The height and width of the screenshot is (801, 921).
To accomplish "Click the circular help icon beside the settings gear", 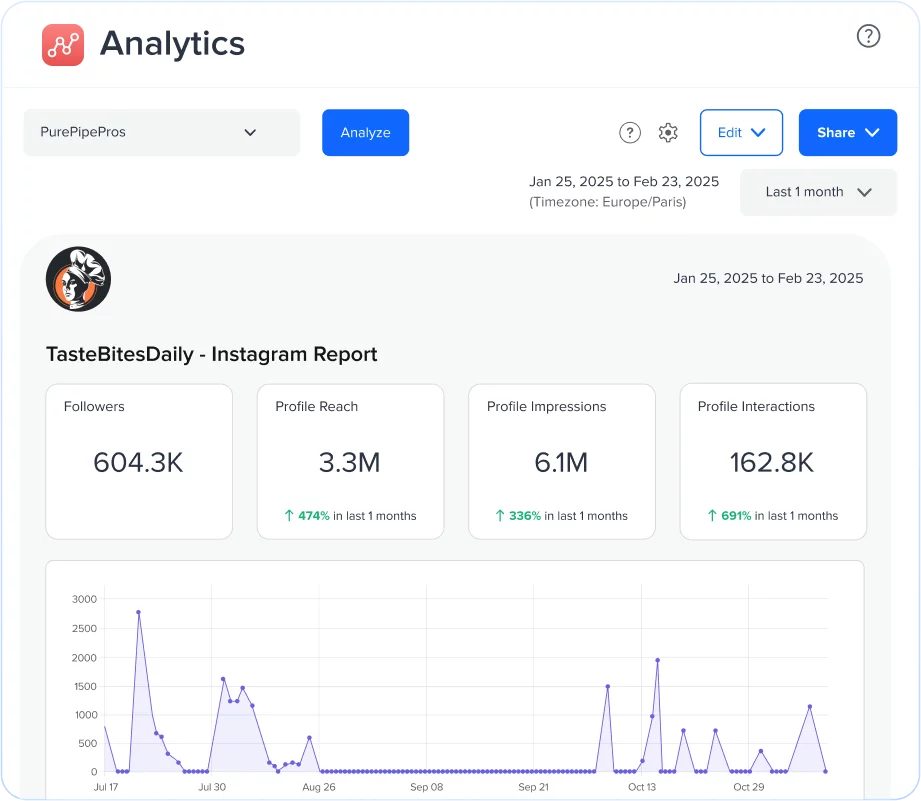I will [x=629, y=132].
